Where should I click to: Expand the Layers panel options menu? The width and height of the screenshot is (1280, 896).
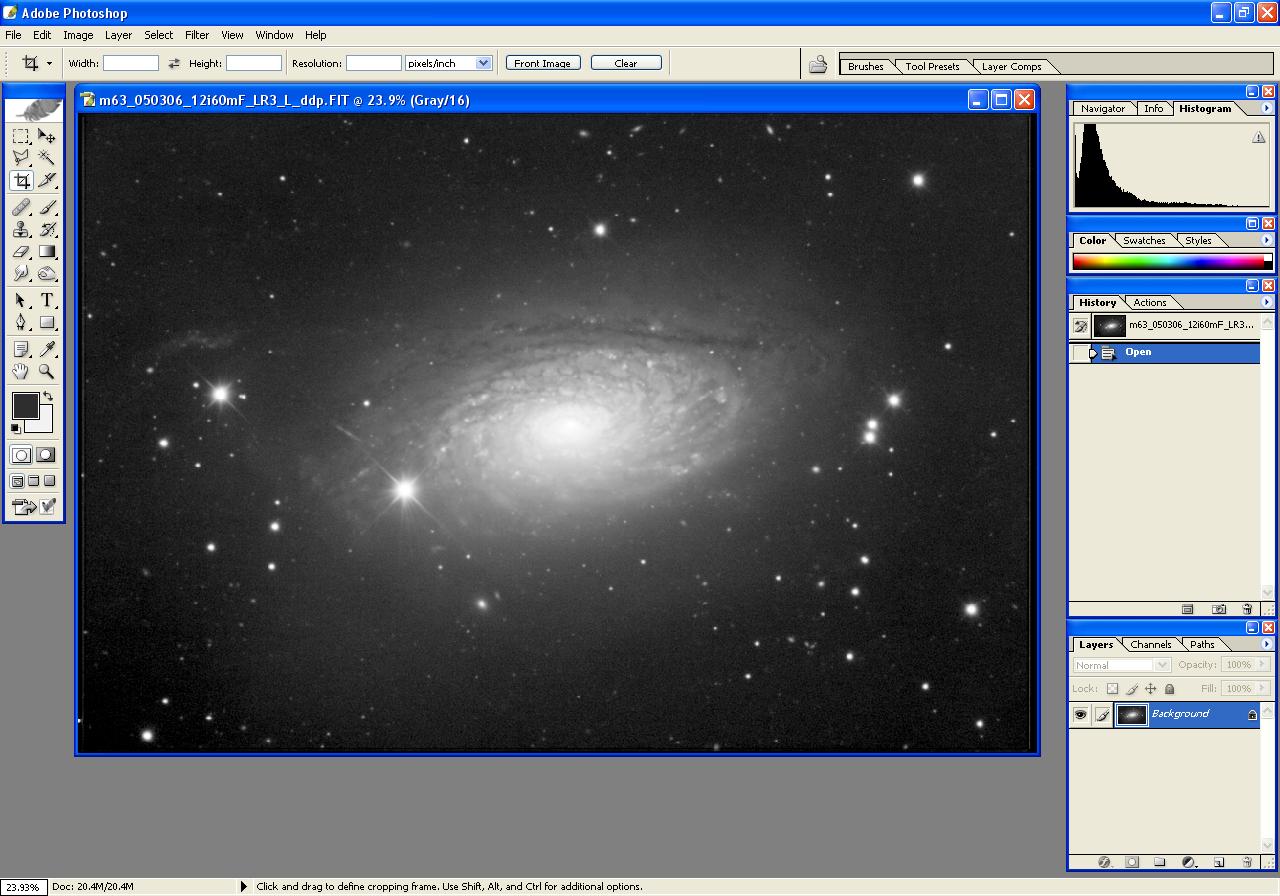(1266, 644)
